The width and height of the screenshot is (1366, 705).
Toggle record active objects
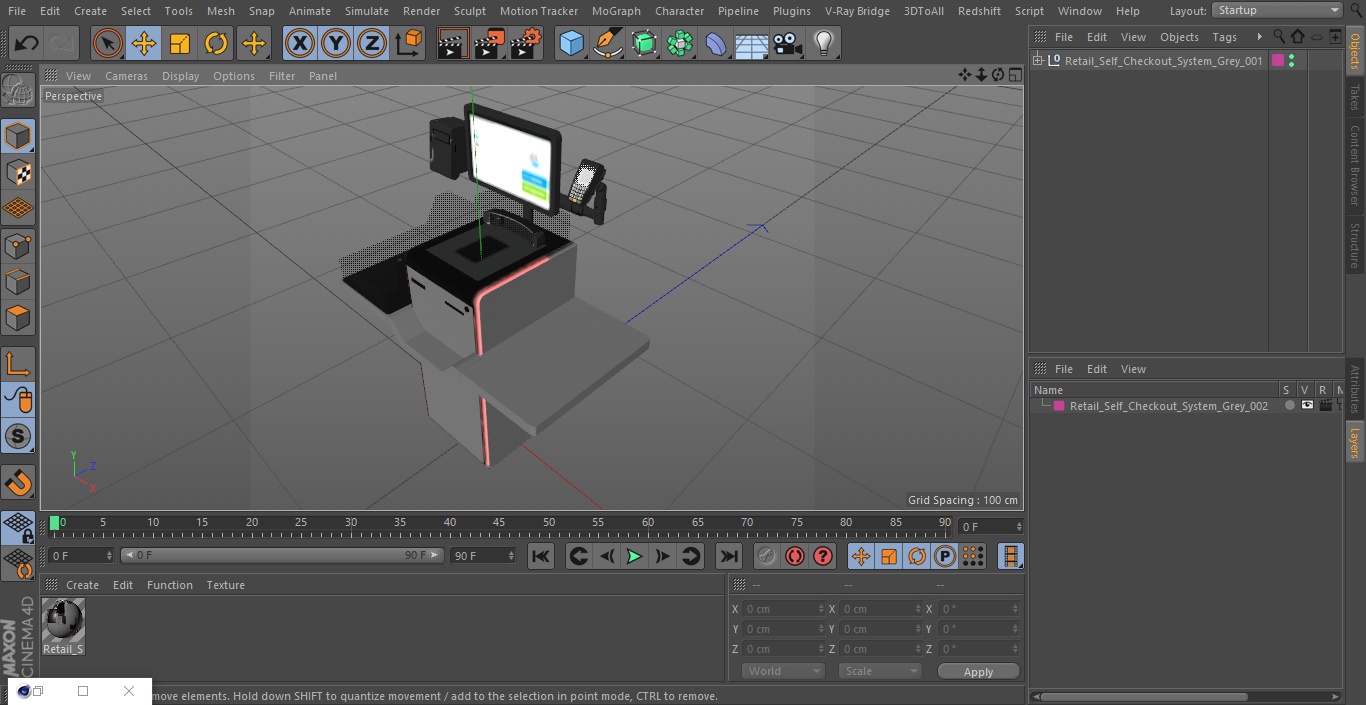coord(767,556)
